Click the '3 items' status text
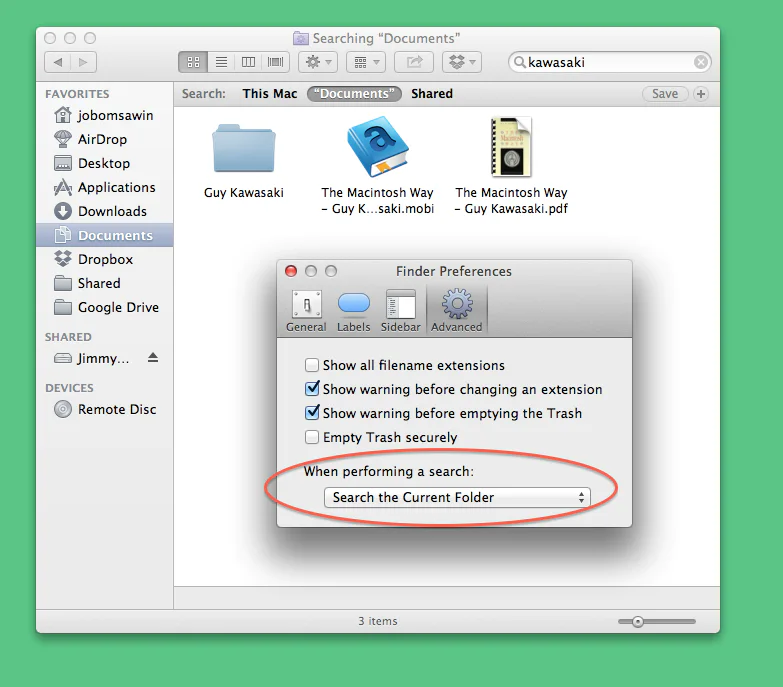The image size is (783, 687). pos(378,621)
